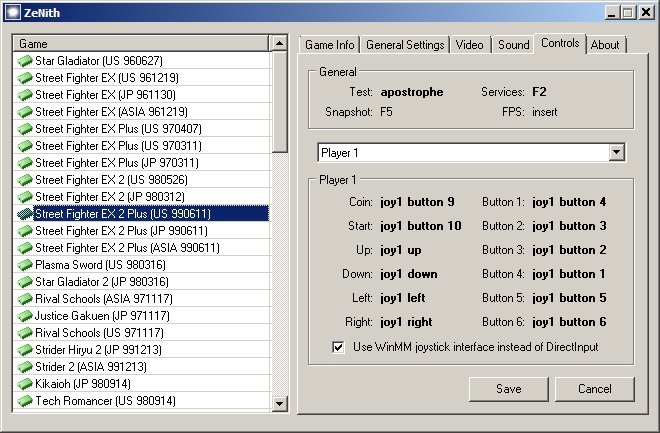This screenshot has height=433, width=660.
Task: Open the General Settings tab
Action: click(404, 45)
